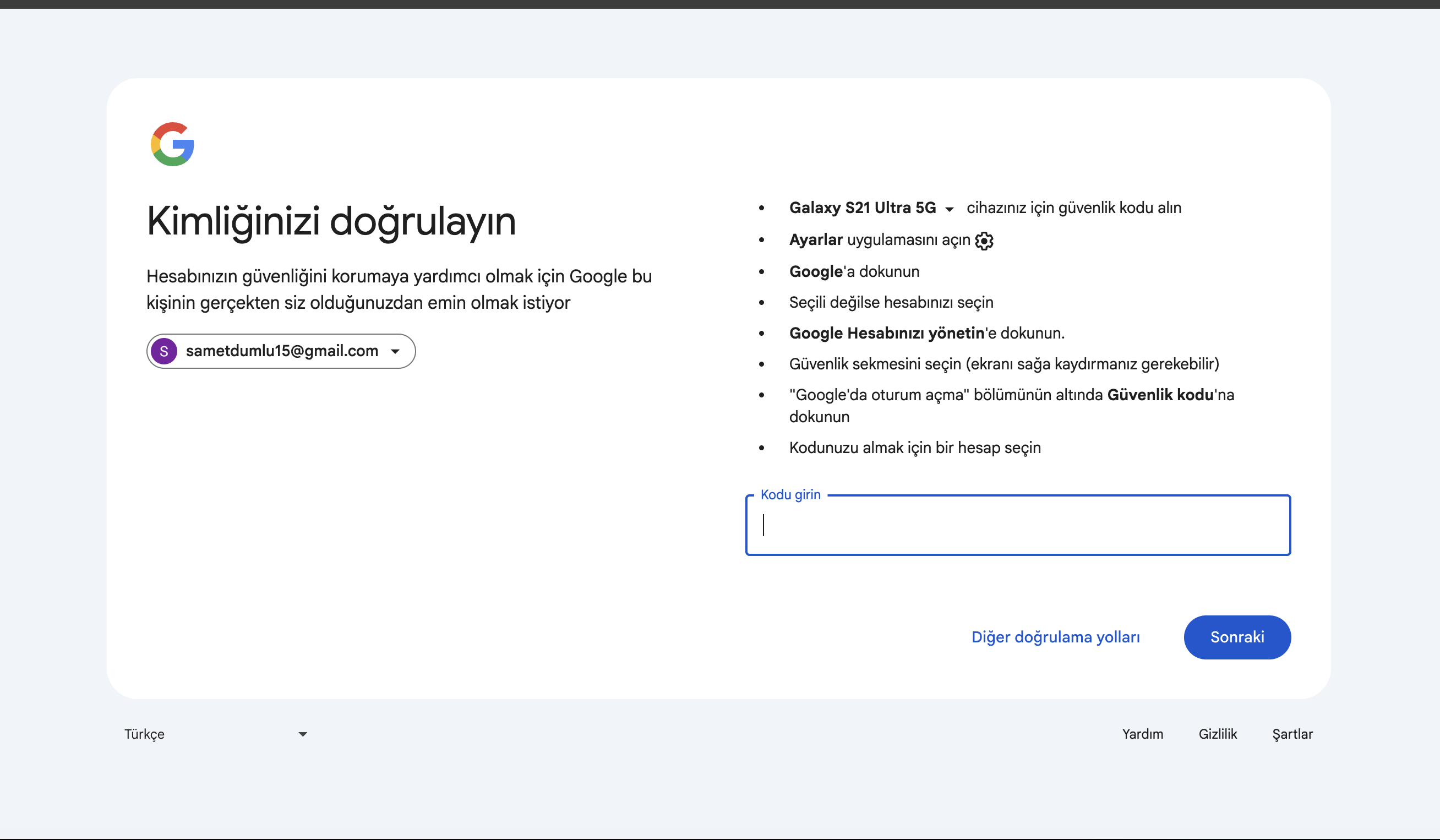Click the text "Seçili değilse hesabınızı seçin"
This screenshot has height=840, width=1440.
891,302
